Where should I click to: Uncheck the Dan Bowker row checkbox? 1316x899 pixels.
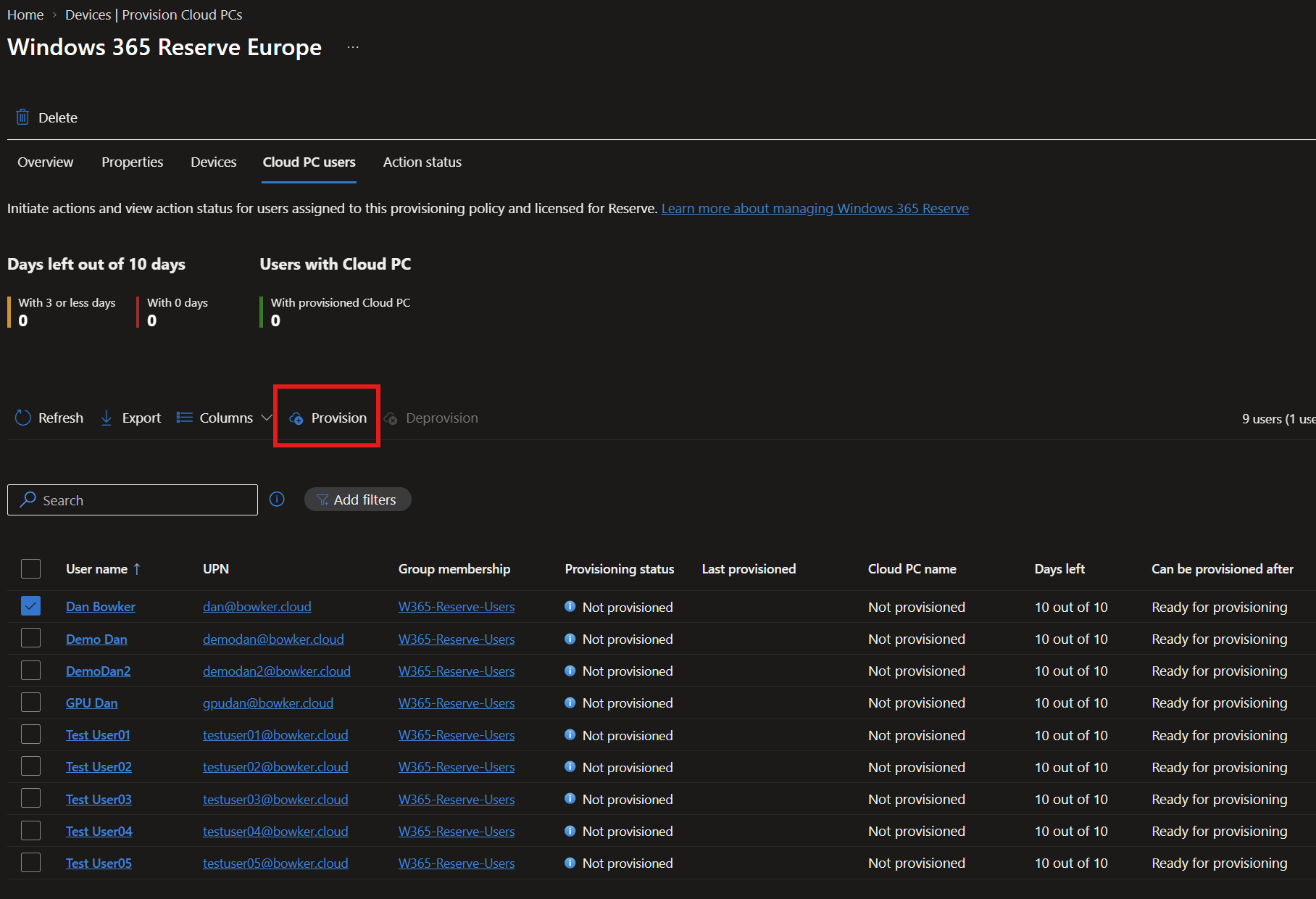[x=30, y=605]
